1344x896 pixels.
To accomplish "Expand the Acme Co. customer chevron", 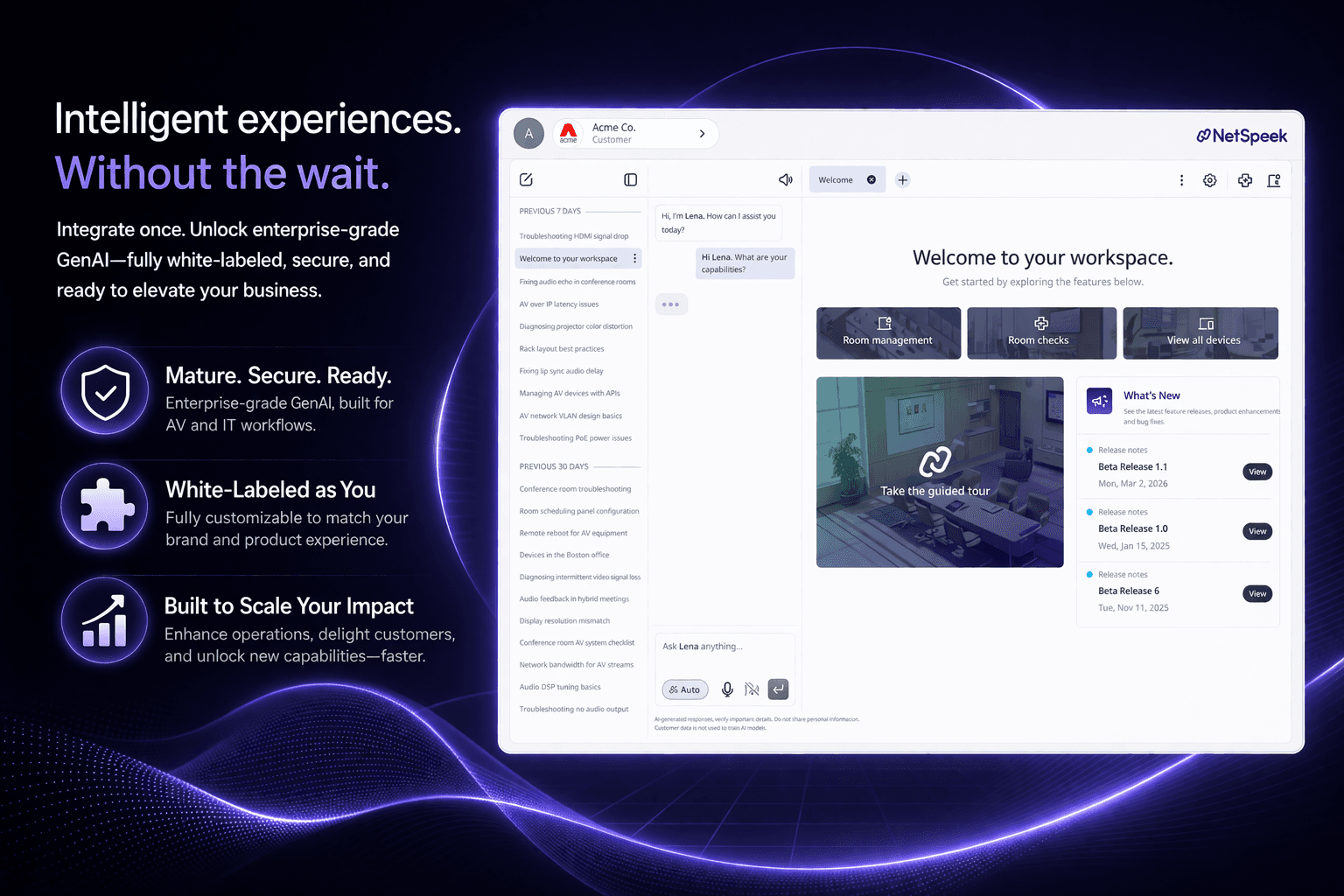I will pyautogui.click(x=702, y=134).
